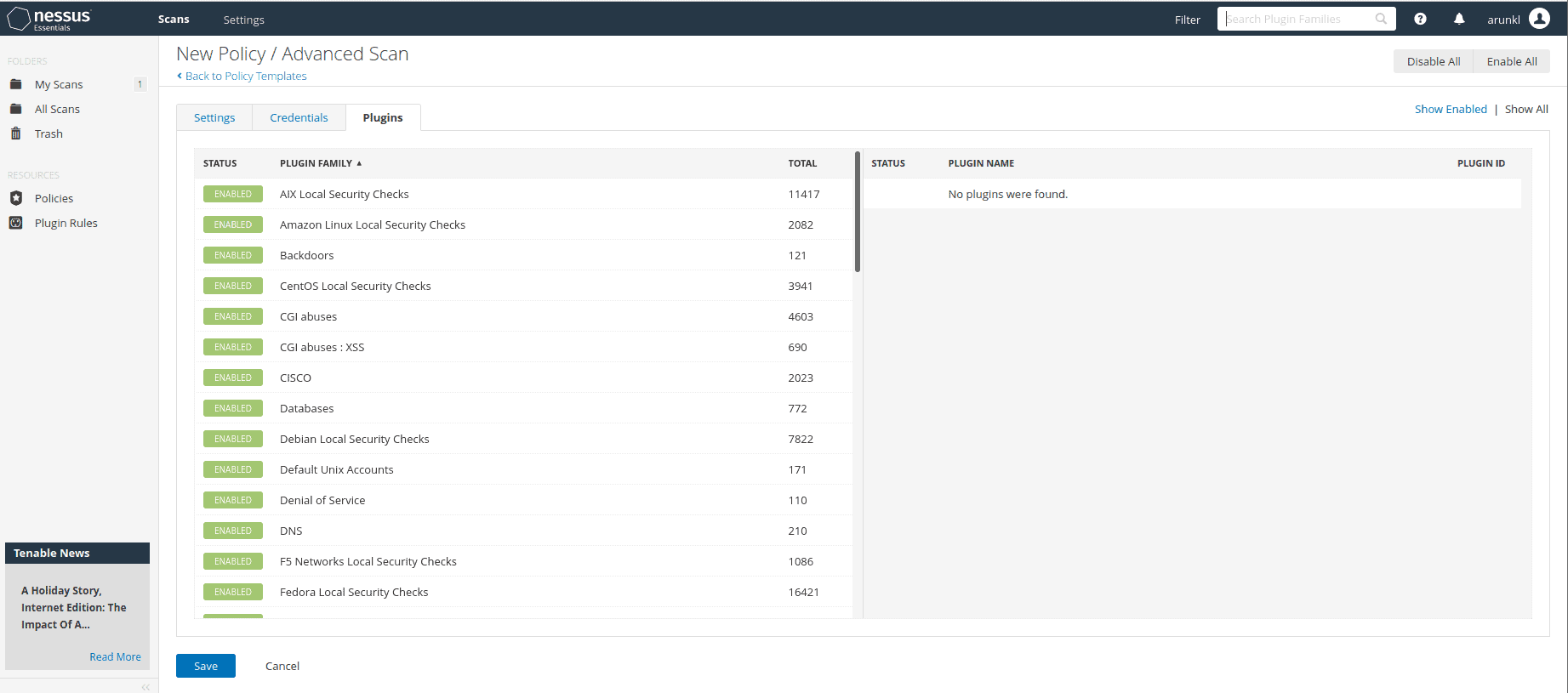Screen dimensions: 1568x693
Task: Collapse the sidebar with double chevron
Action: (x=145, y=686)
